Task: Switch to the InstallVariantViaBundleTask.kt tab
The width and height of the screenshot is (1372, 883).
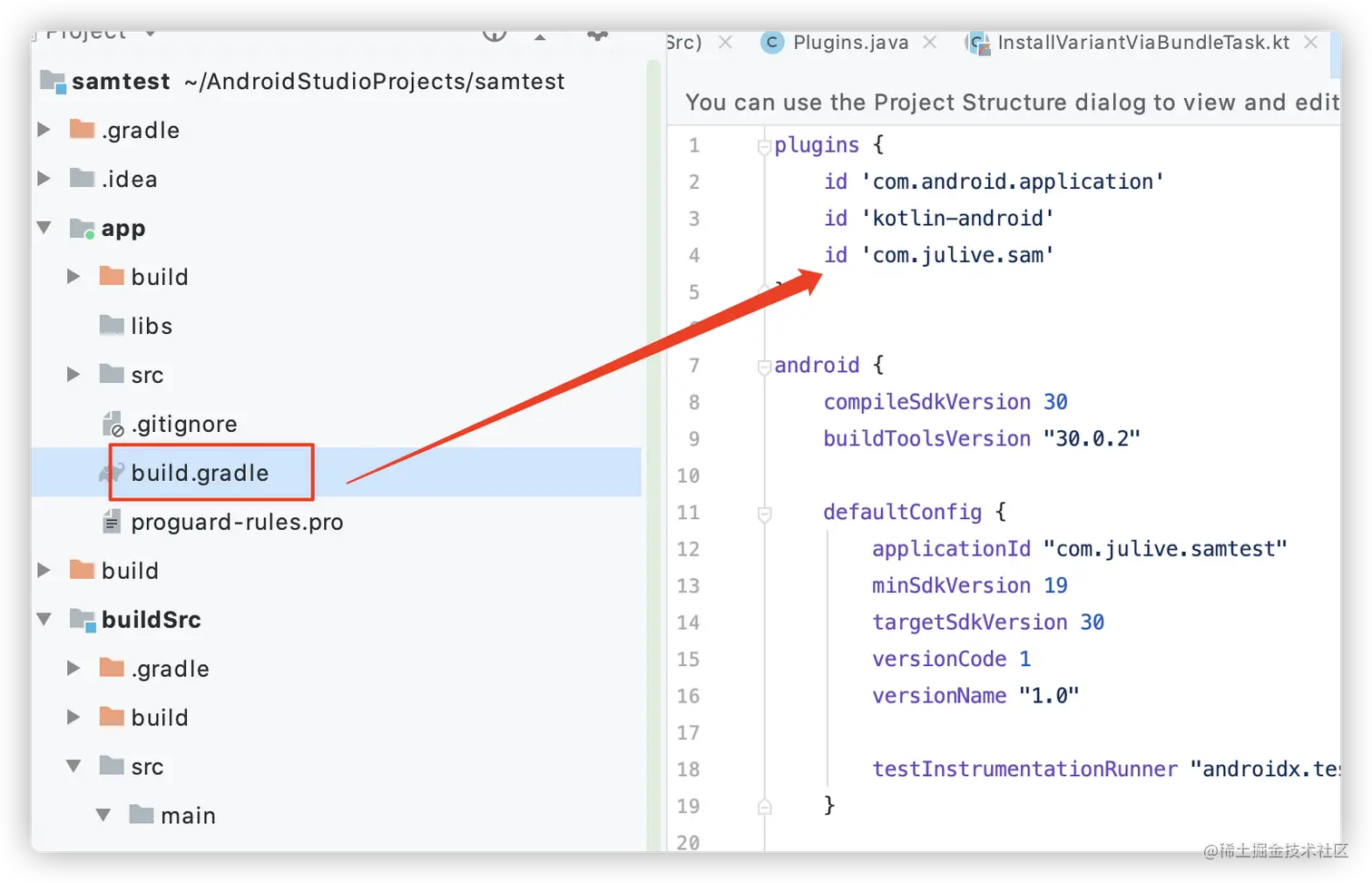Action: (x=1143, y=43)
